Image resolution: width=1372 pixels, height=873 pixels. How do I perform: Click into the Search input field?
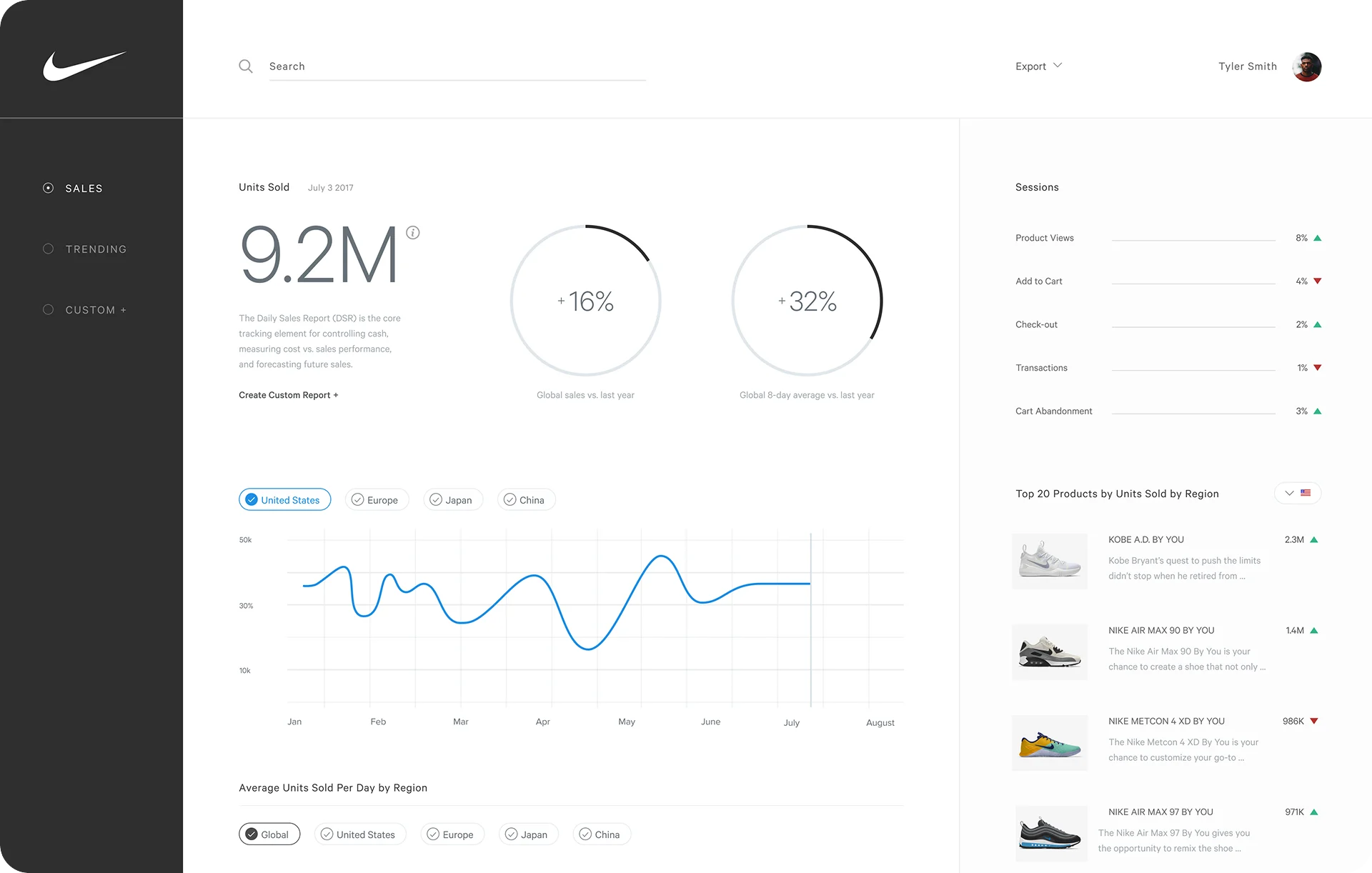coord(457,66)
